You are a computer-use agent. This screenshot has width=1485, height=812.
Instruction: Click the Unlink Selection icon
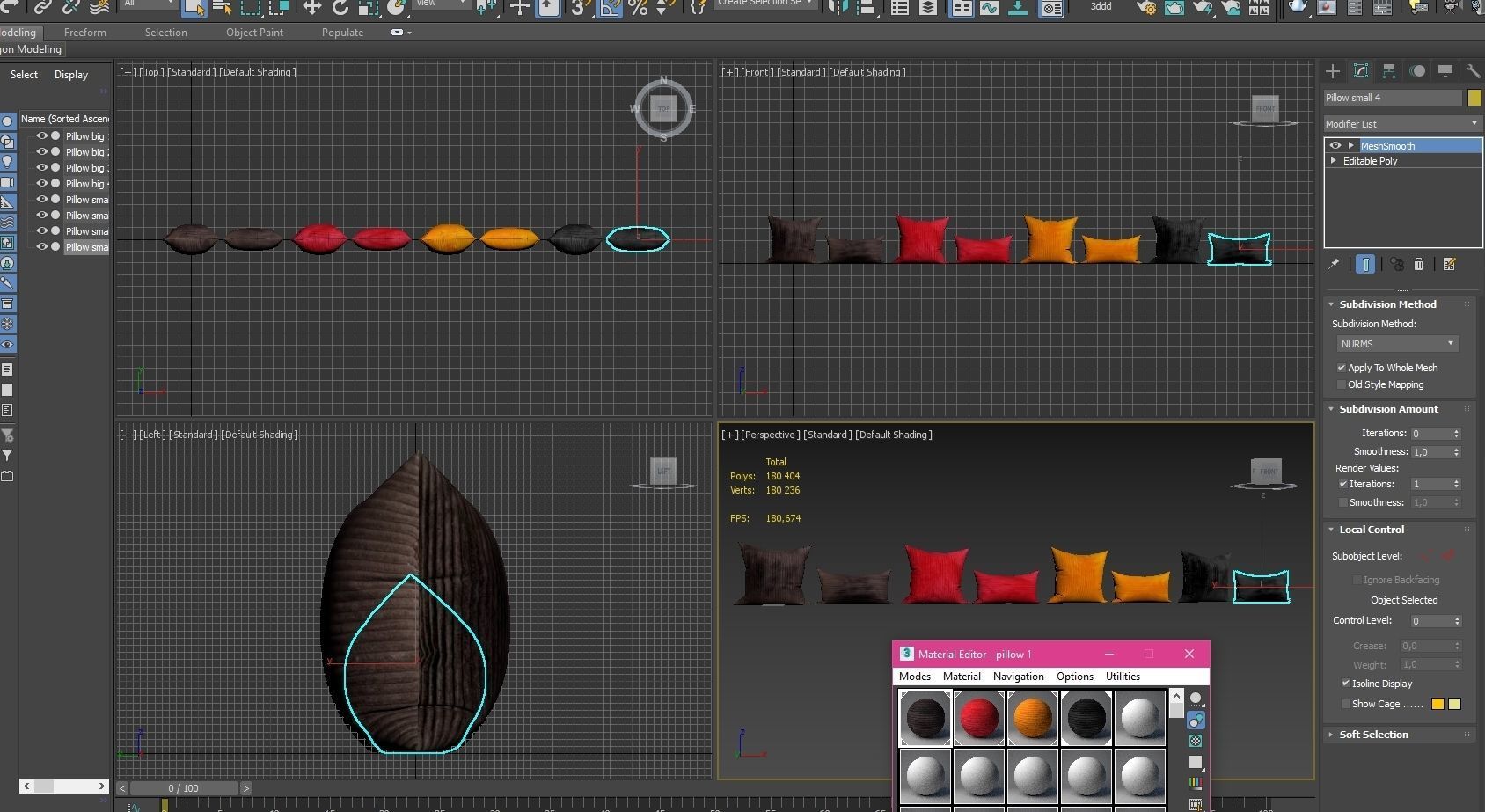pyautogui.click(x=70, y=7)
